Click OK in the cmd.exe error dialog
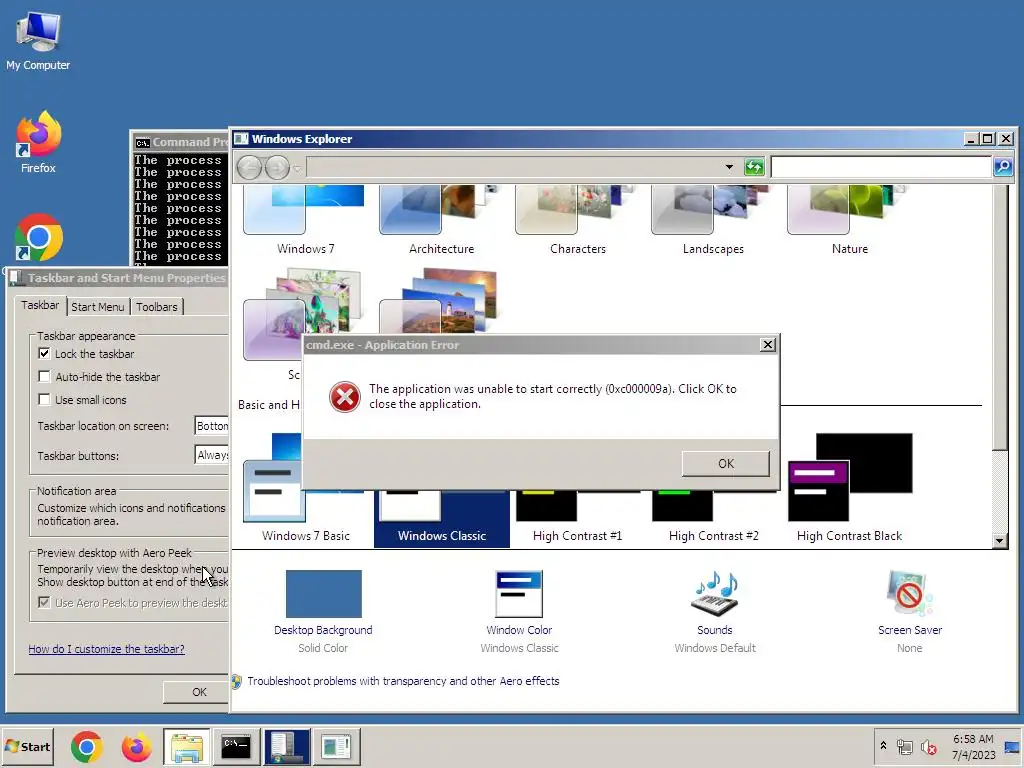This screenshot has height=768, width=1024. pos(726,464)
